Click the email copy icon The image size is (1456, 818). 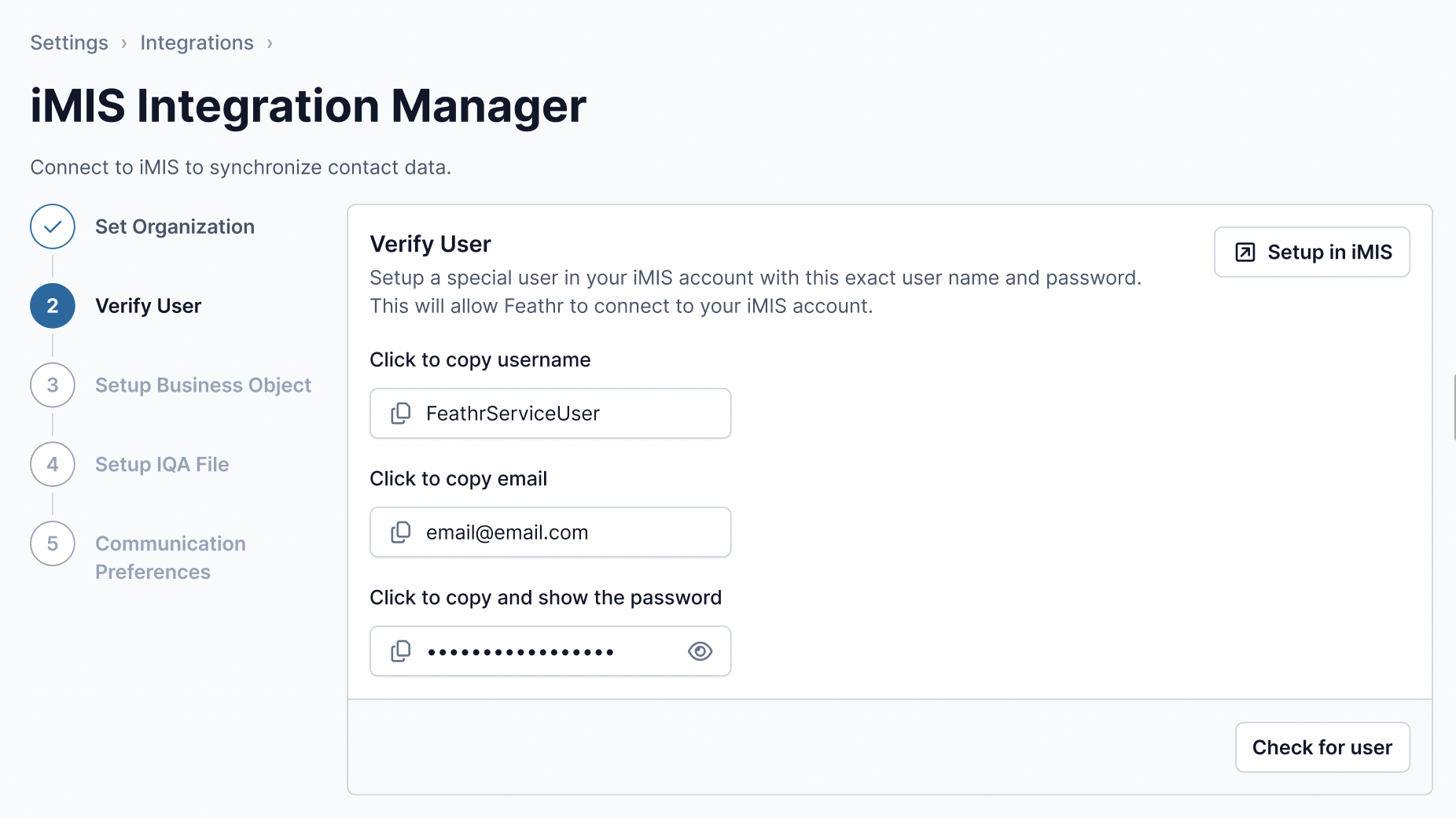pyautogui.click(x=401, y=532)
